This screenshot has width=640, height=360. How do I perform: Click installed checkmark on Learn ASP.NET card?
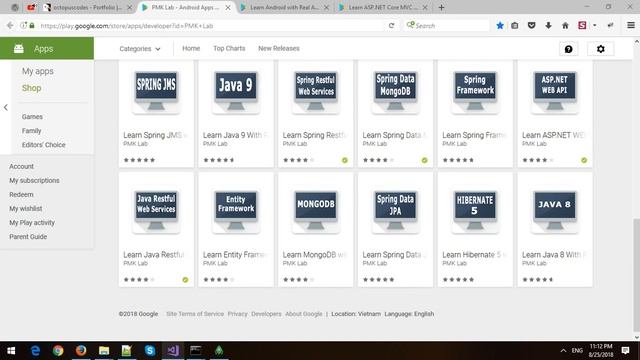click(x=584, y=160)
